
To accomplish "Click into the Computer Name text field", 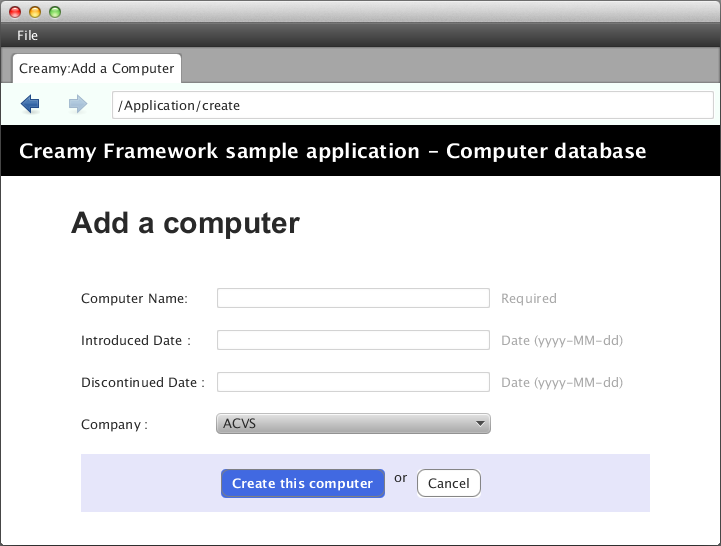I will click(x=352, y=298).
